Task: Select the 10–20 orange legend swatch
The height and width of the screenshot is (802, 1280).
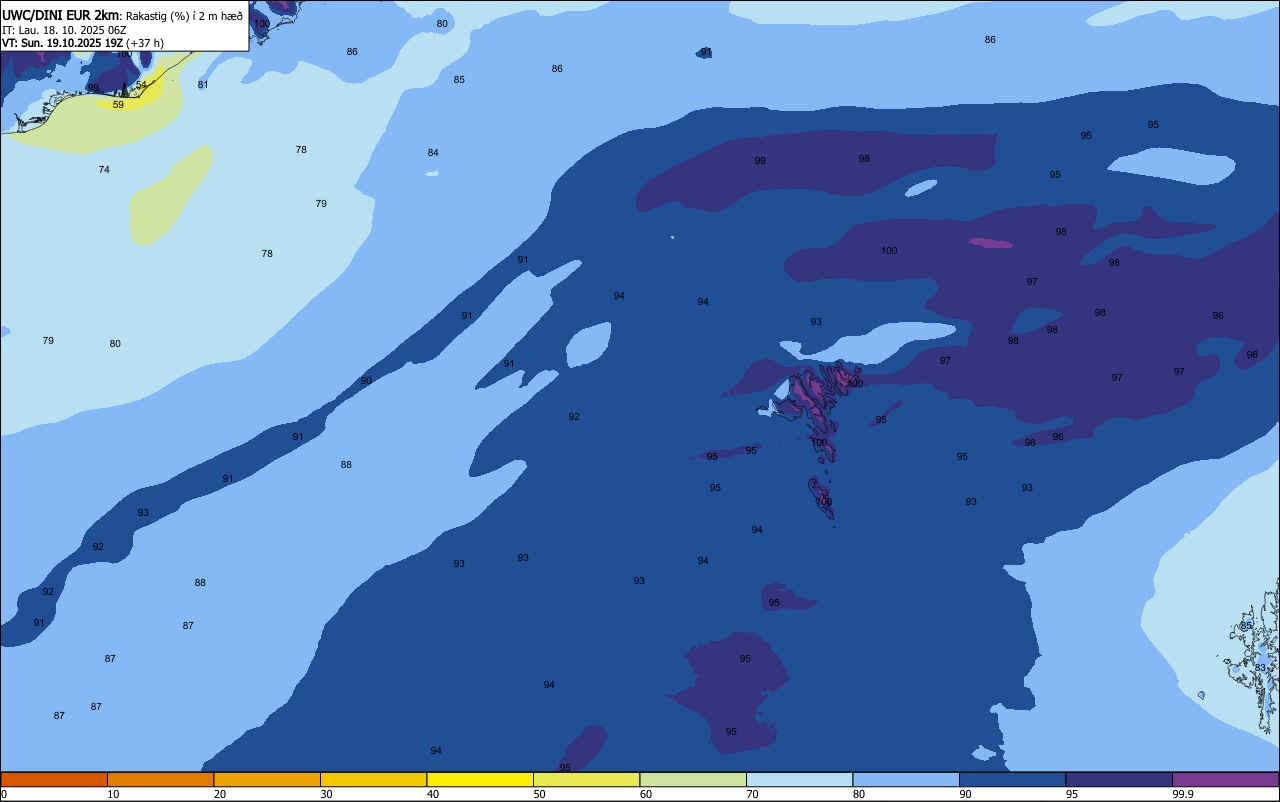Action: 160,779
